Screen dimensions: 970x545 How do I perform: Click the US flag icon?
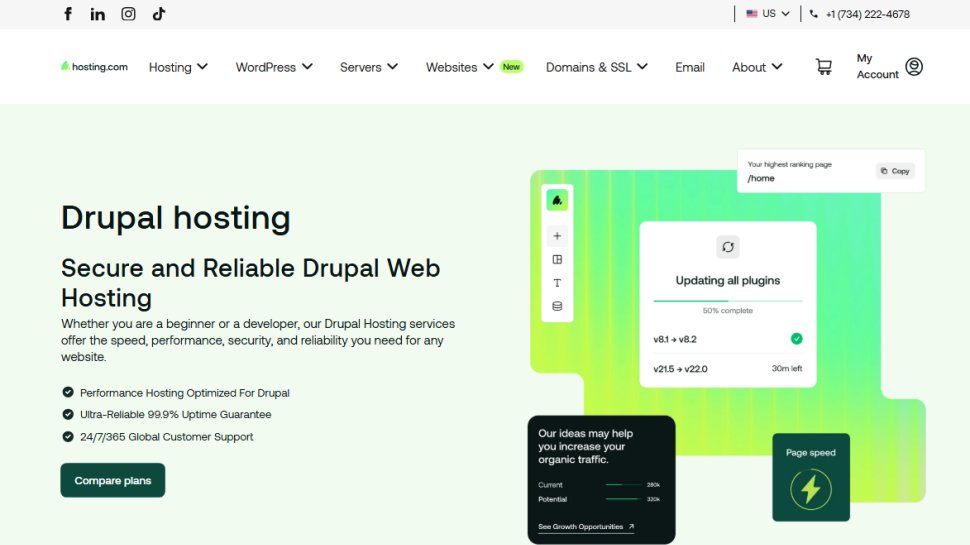(x=752, y=13)
